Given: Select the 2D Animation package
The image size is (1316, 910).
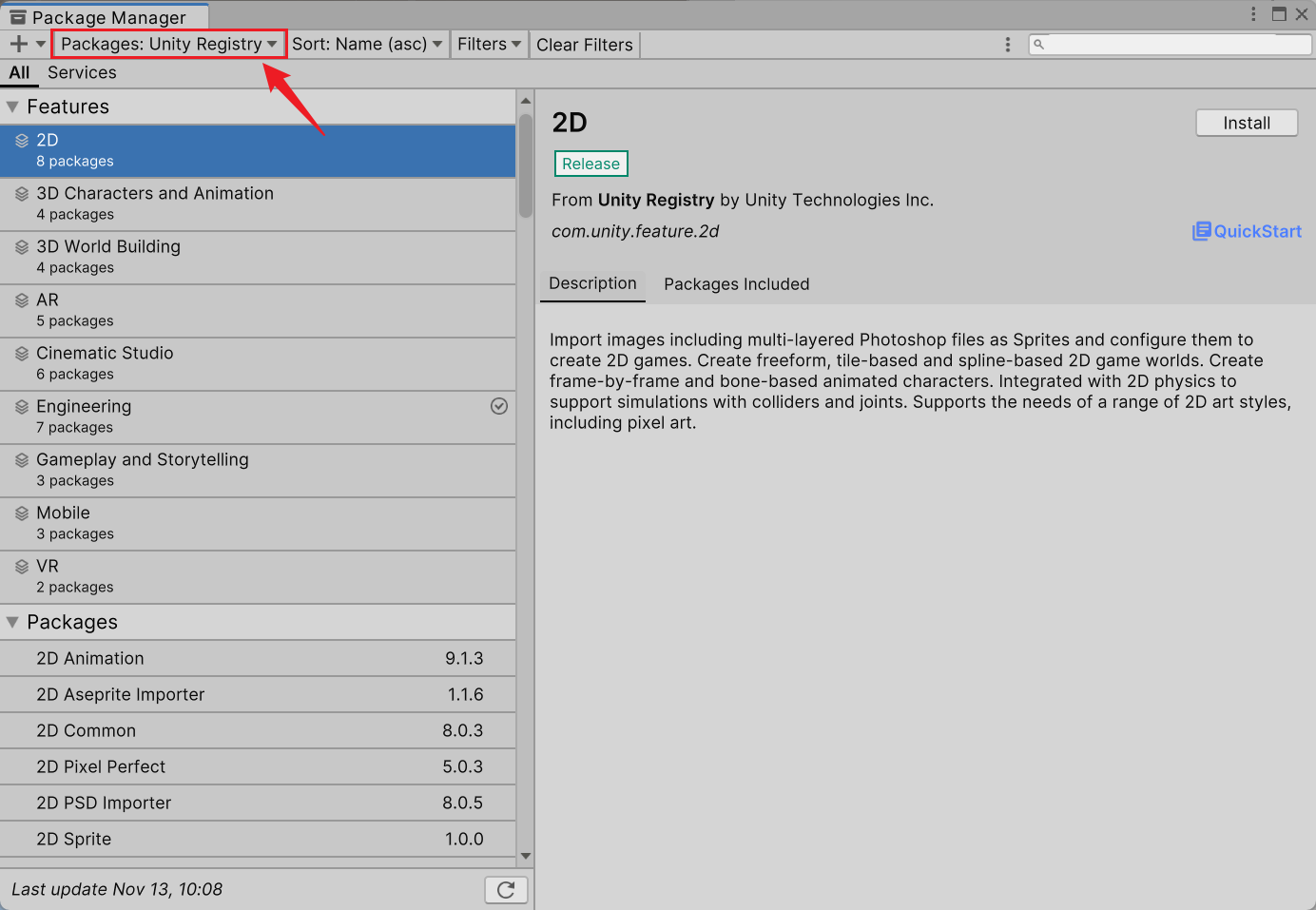Looking at the screenshot, I should click(258, 659).
